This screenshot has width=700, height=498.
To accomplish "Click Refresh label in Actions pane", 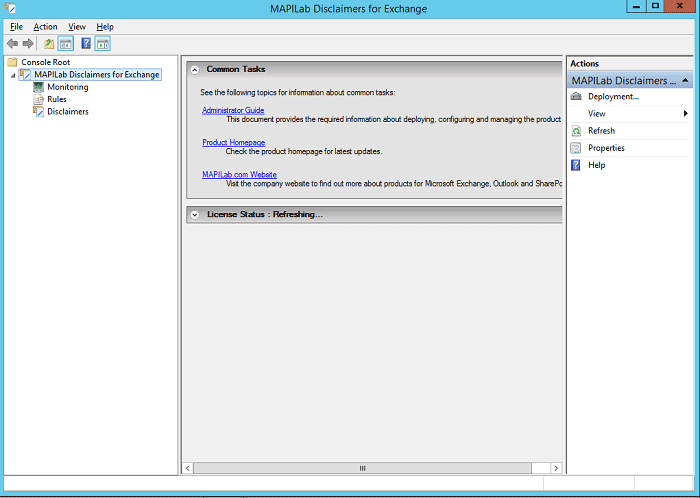I will coord(601,131).
